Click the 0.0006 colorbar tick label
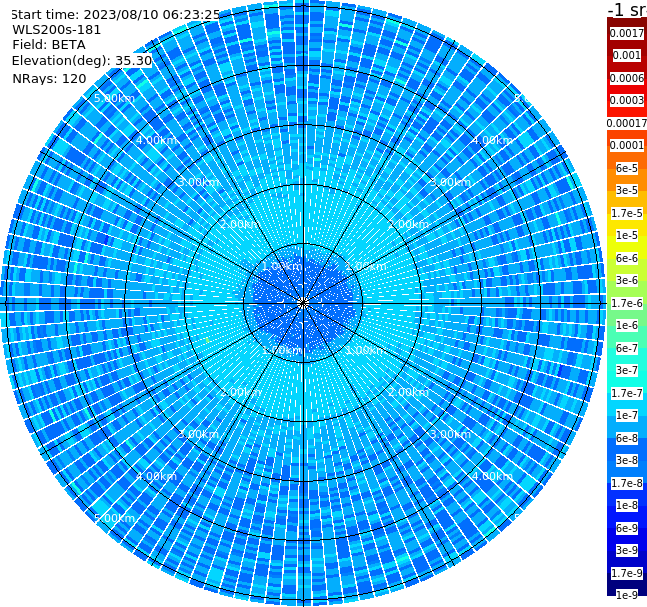647x607 pixels. [x=627, y=78]
